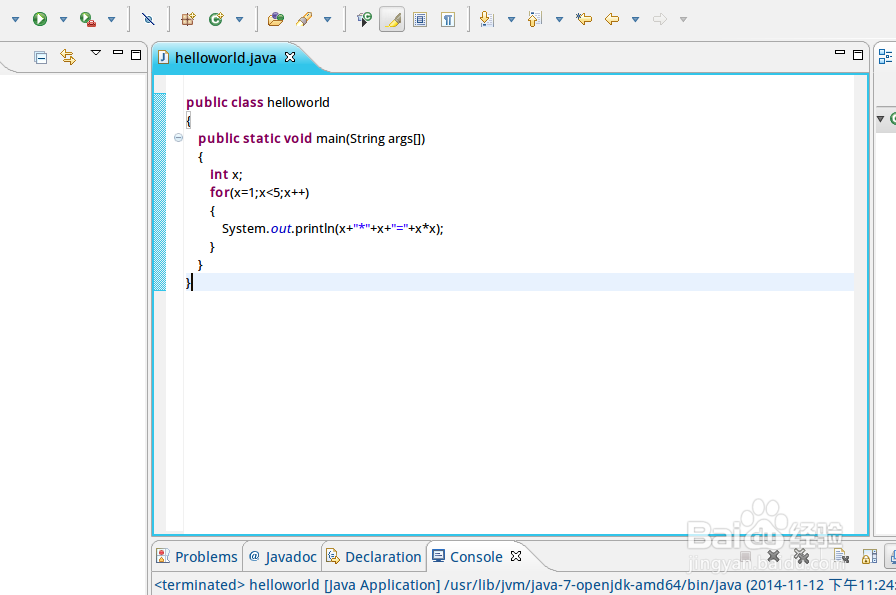Switch to the Declaration tab
Screen dimensions: 896x595
click(x=374, y=557)
